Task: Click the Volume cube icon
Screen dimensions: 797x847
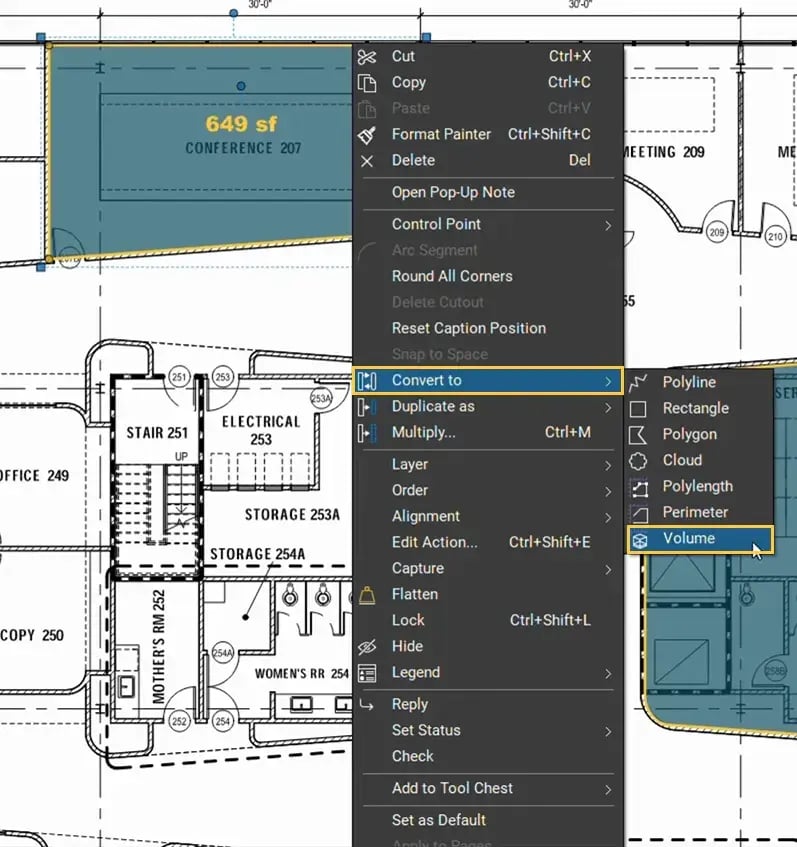Action: tap(640, 540)
